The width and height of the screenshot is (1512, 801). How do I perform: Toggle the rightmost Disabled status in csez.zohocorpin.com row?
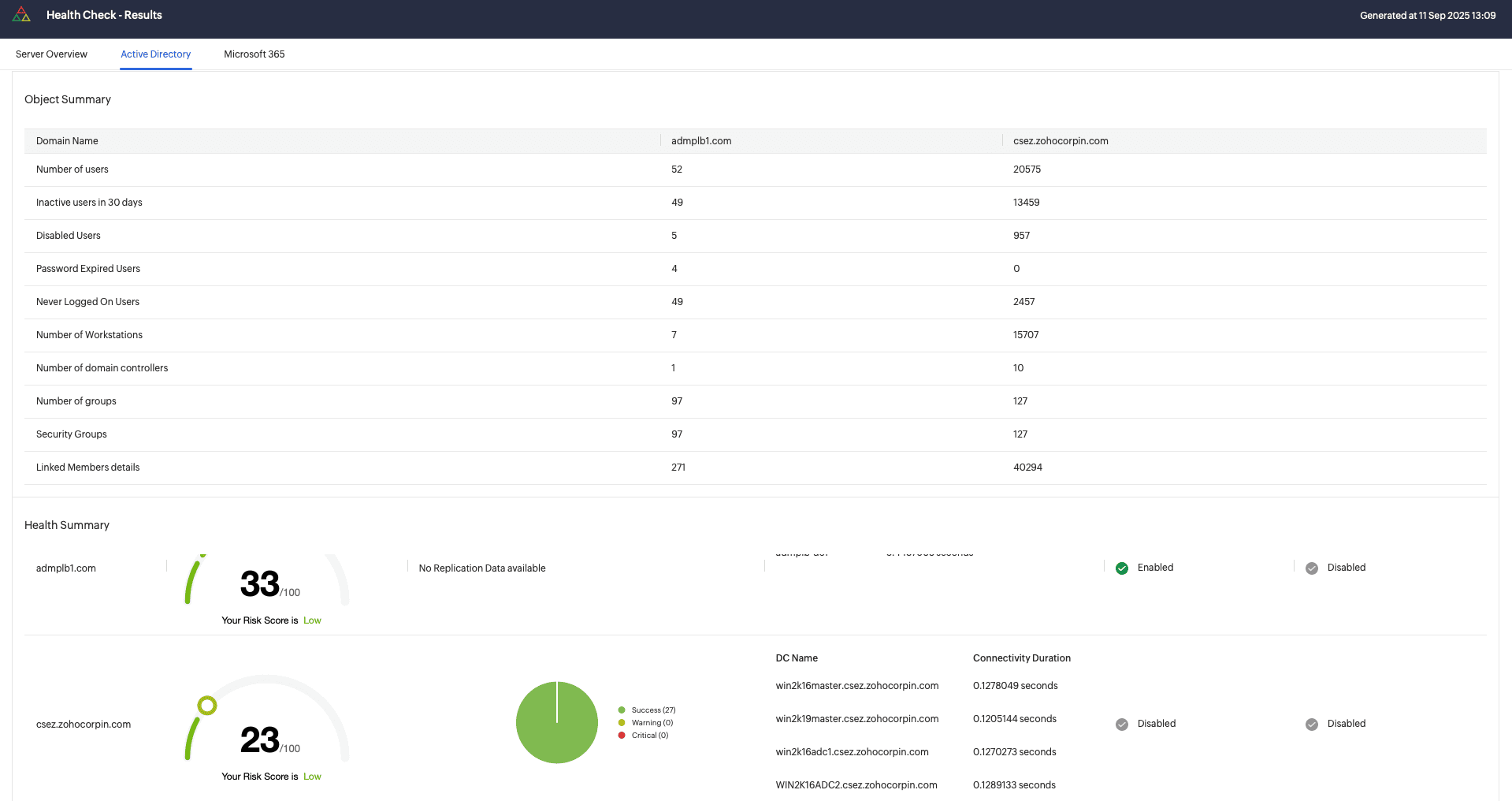click(x=1311, y=724)
